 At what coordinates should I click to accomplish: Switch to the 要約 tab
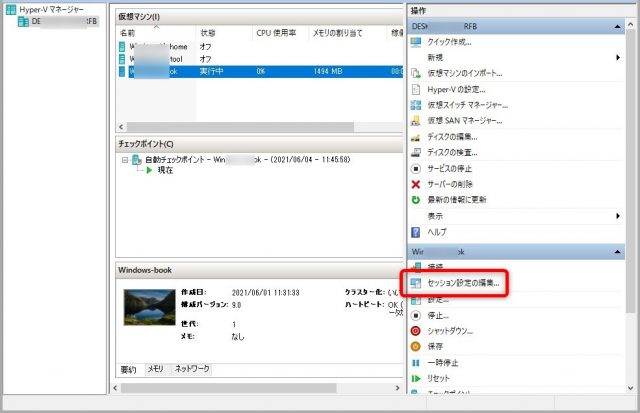129,370
